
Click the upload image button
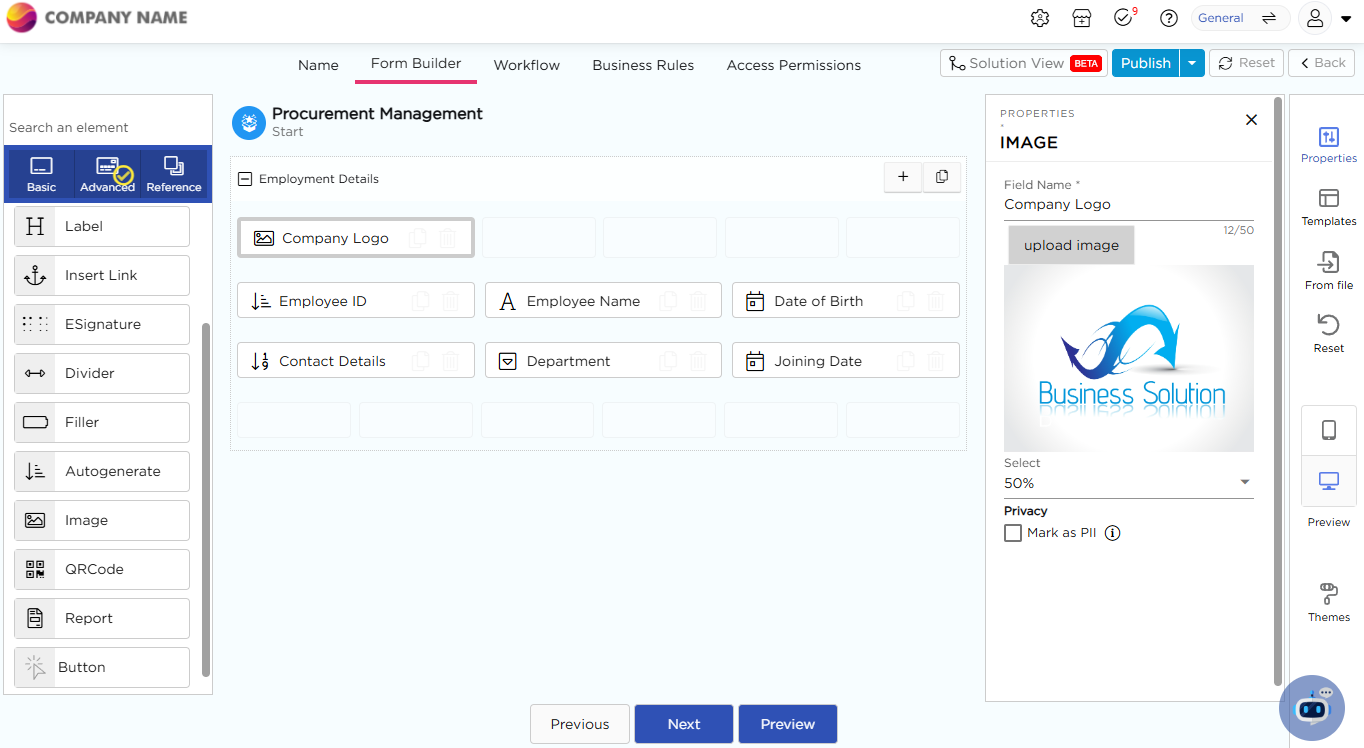1071,245
